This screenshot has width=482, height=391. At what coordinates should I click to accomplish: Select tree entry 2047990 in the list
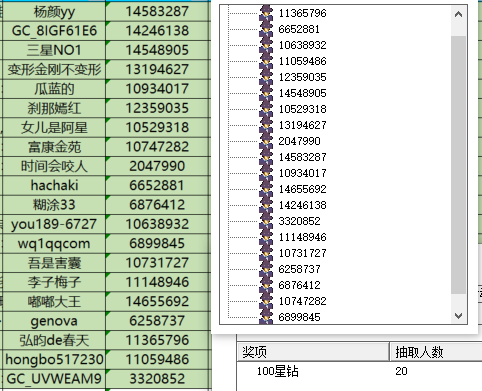tap(299, 141)
